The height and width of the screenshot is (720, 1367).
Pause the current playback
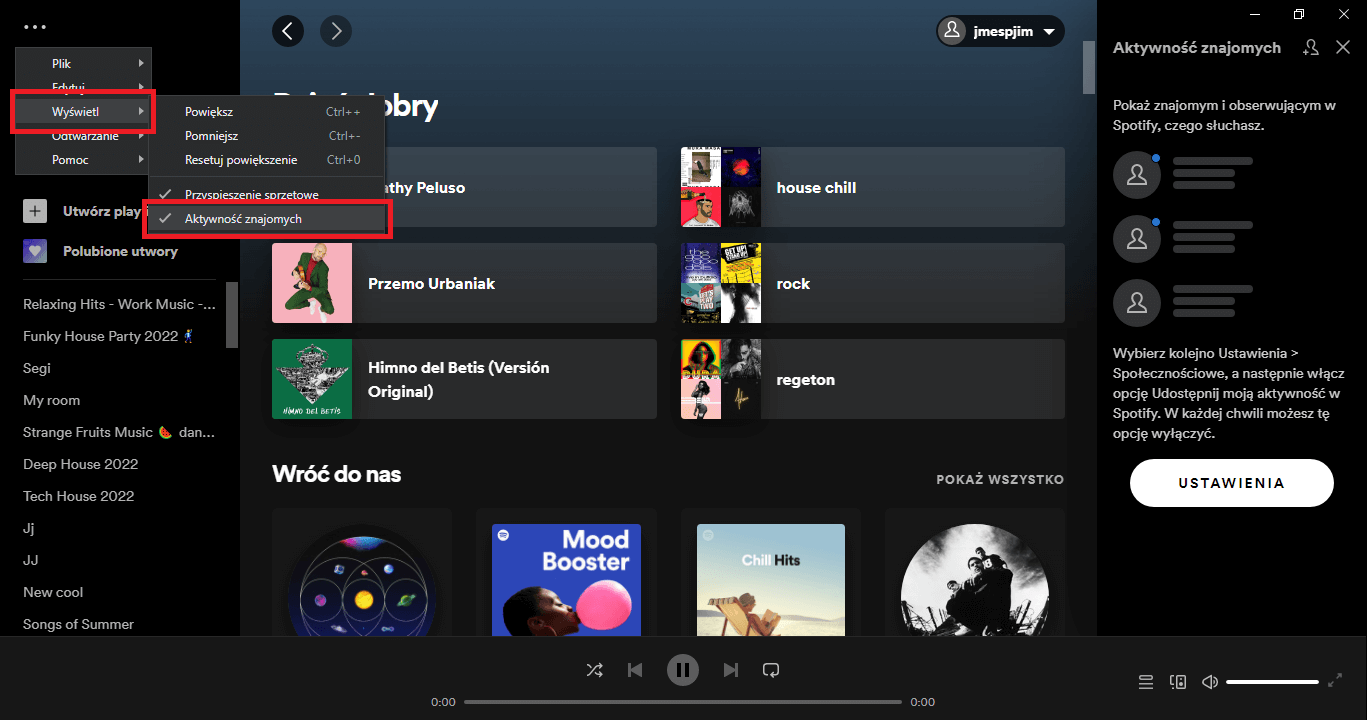coord(683,670)
